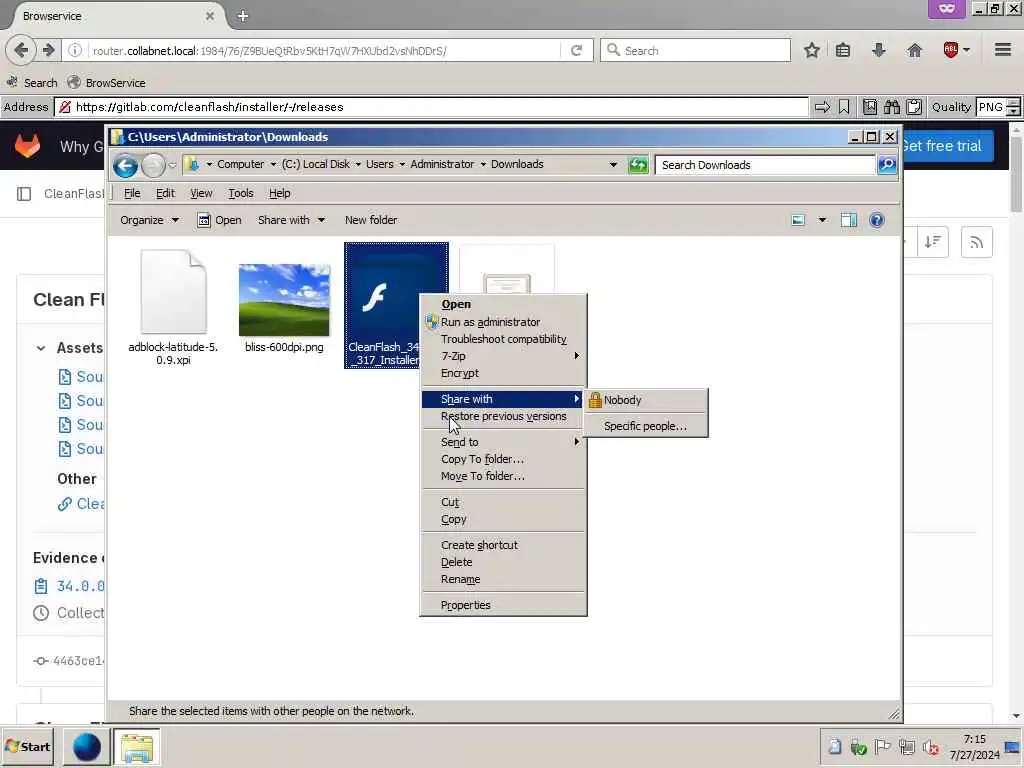Click the Browservice clipboard icon
The width and height of the screenshot is (1024, 768).
[914, 107]
